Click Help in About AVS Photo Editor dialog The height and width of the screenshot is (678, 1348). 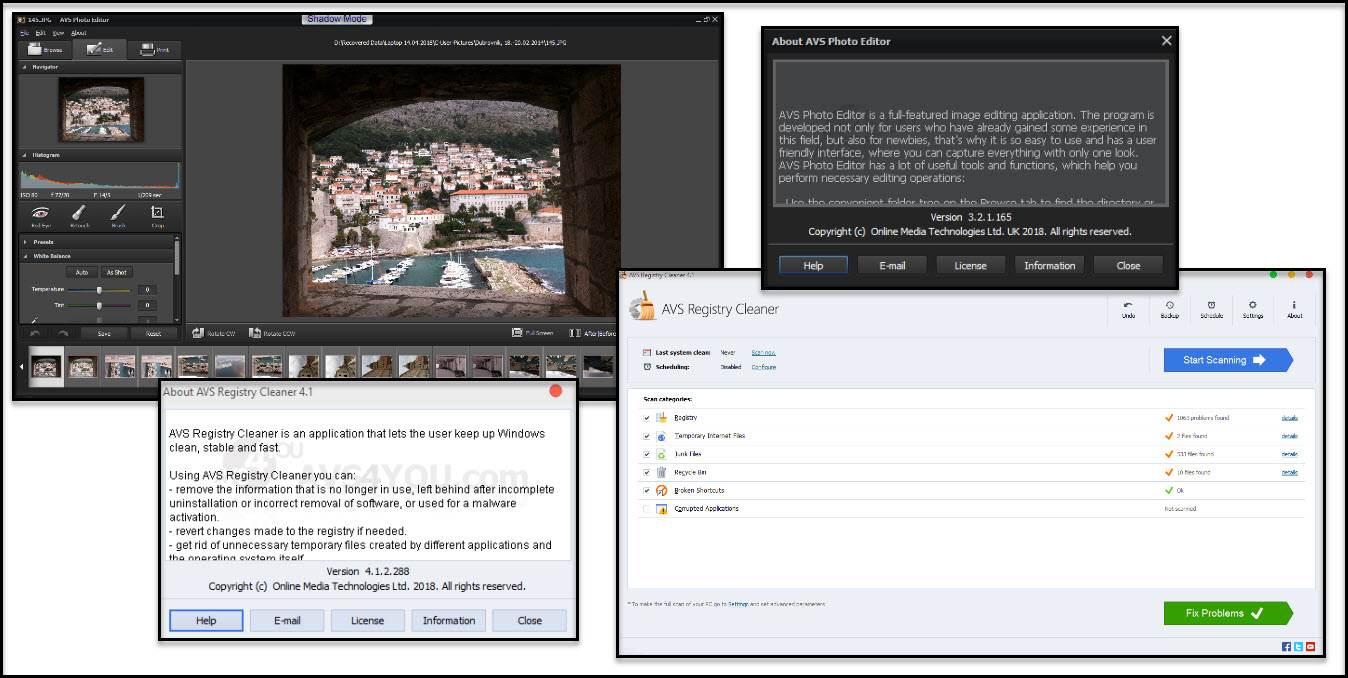[x=814, y=266]
